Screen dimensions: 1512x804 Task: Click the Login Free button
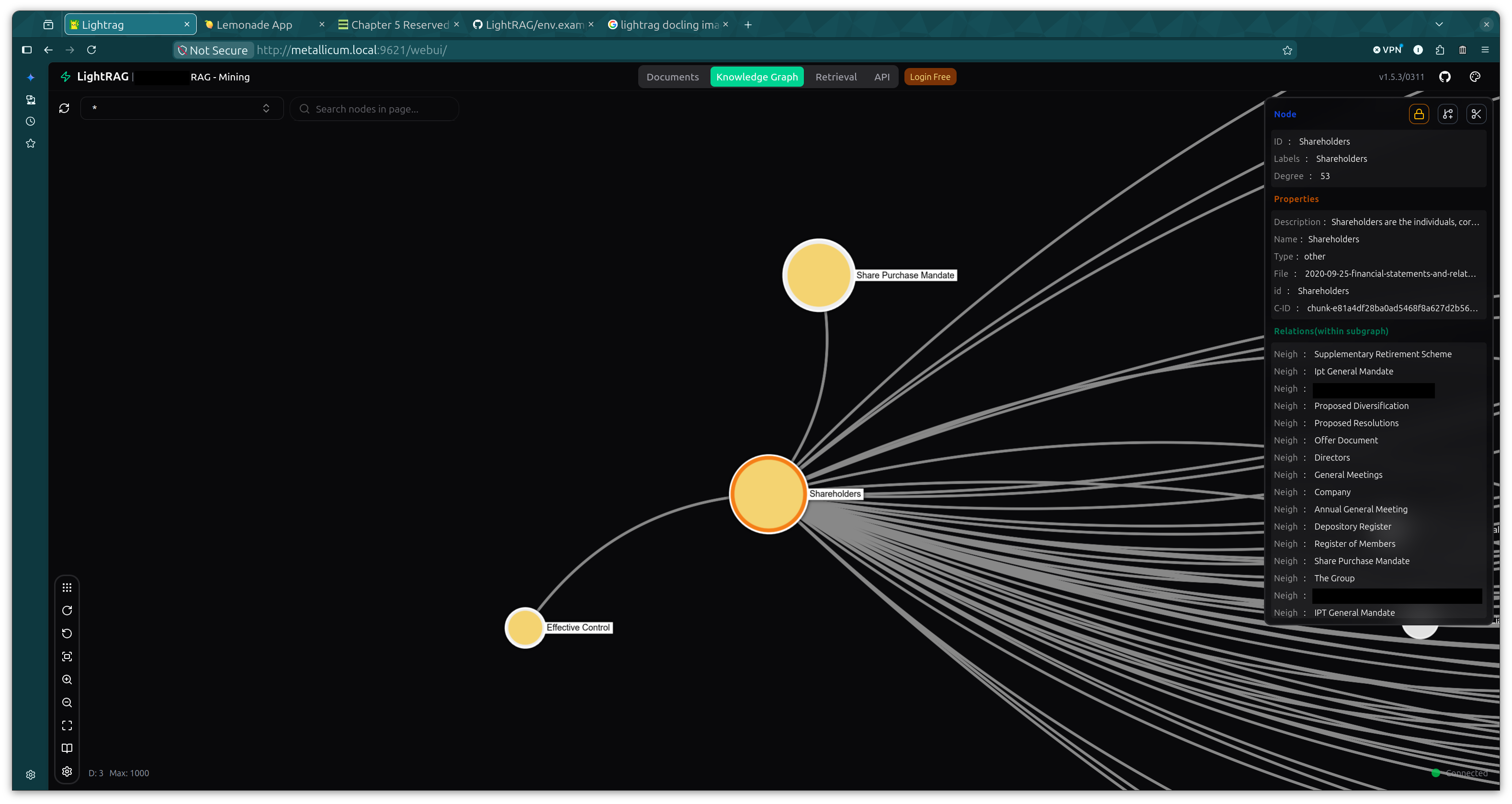(x=930, y=77)
